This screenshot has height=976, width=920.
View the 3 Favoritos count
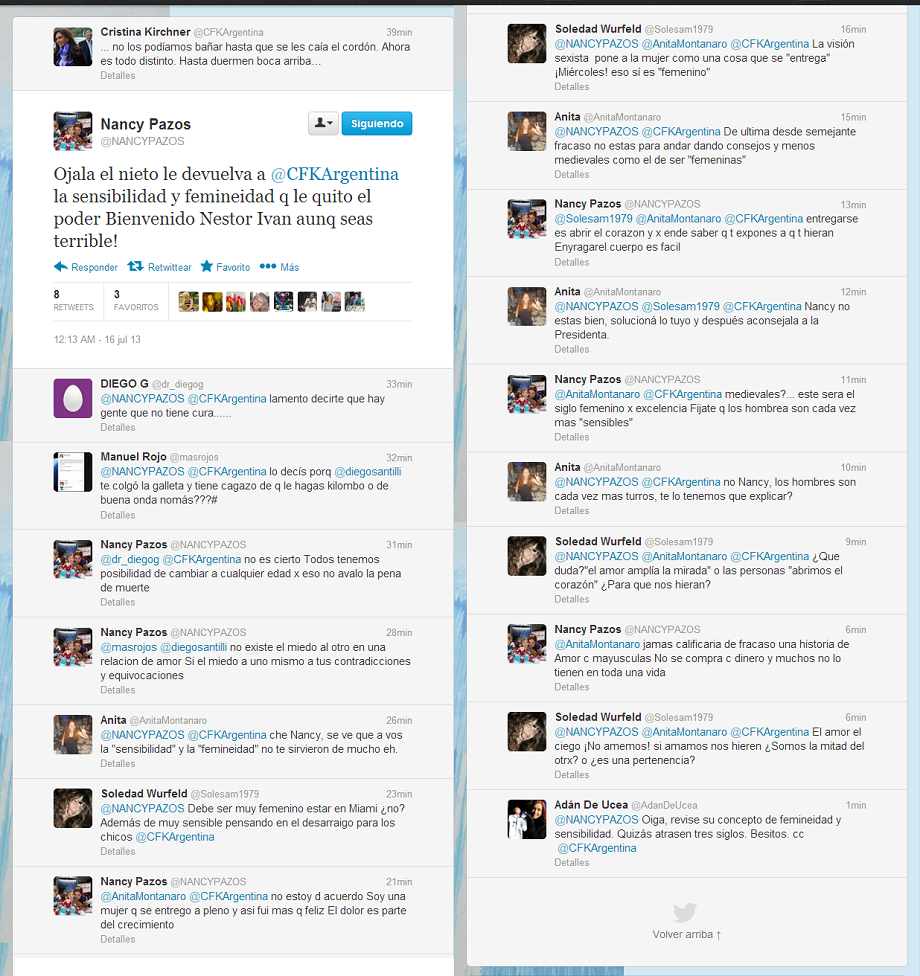pyautogui.click(x=136, y=300)
